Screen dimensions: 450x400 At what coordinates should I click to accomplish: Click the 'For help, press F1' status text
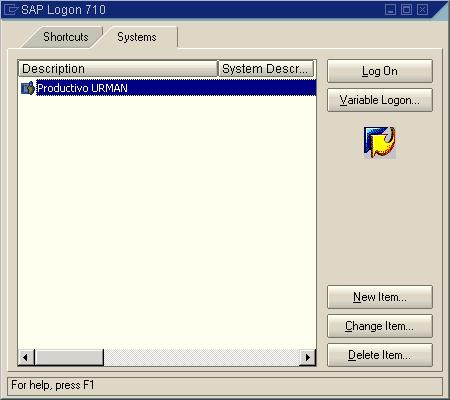53,385
